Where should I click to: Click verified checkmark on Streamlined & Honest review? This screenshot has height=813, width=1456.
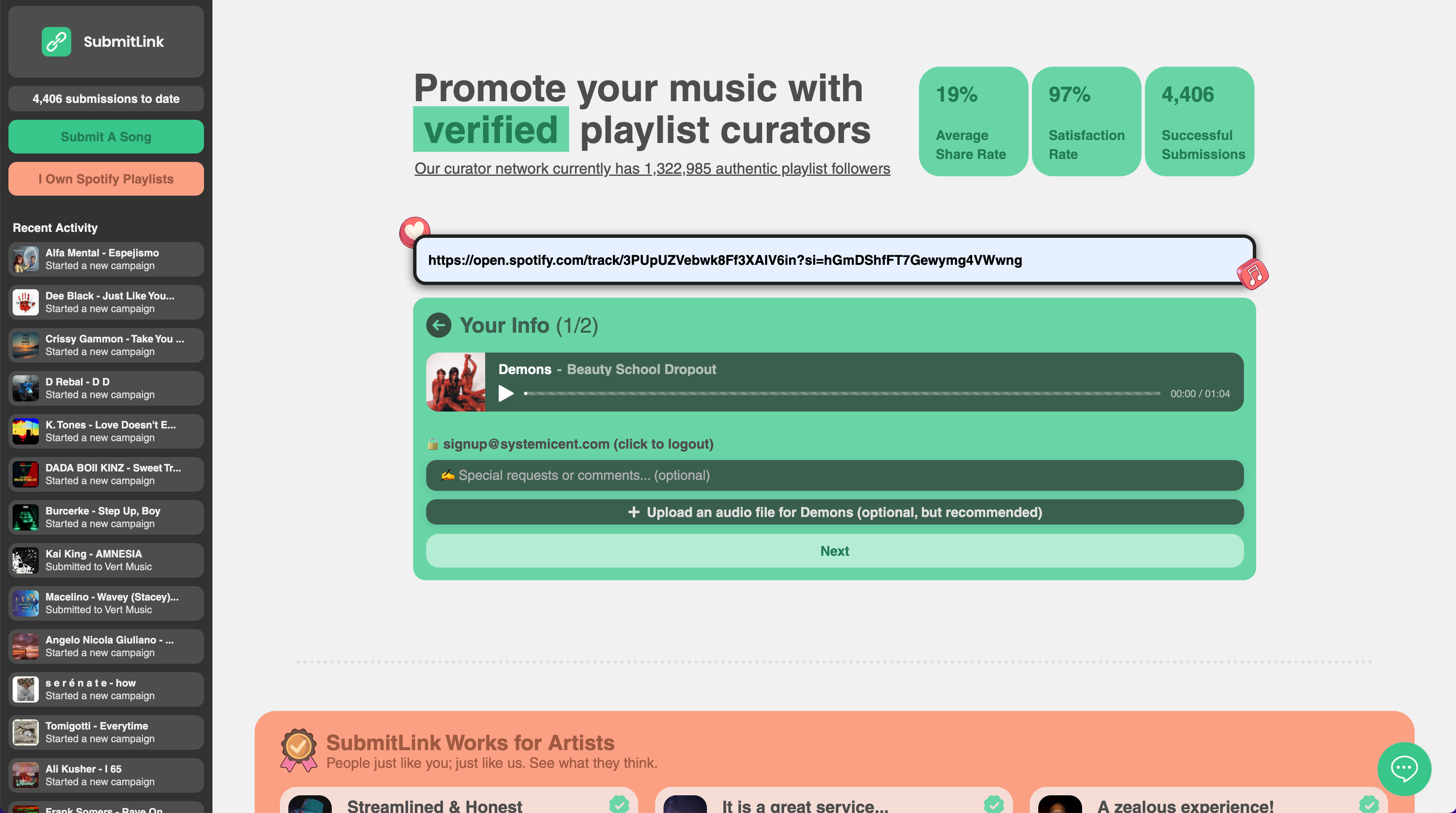pos(620,804)
